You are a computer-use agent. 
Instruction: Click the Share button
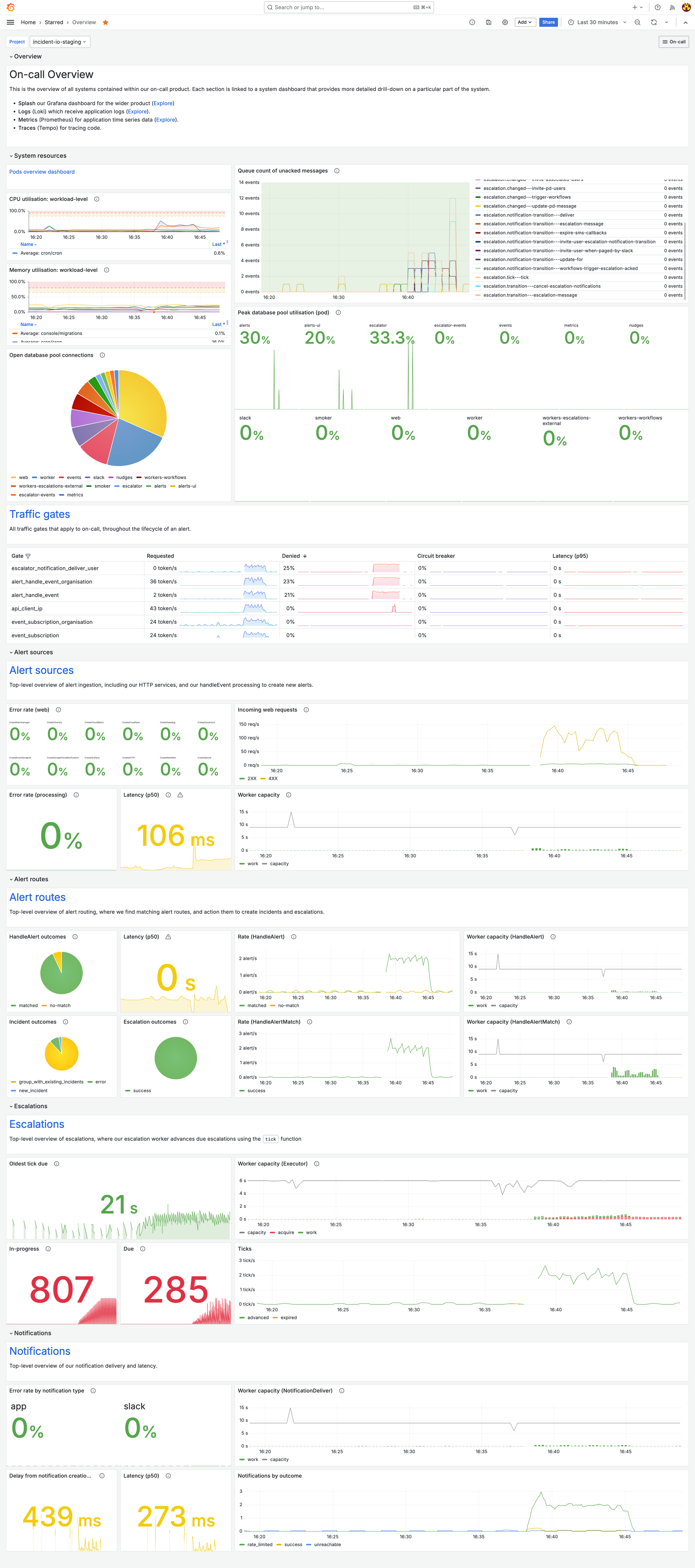(x=548, y=23)
